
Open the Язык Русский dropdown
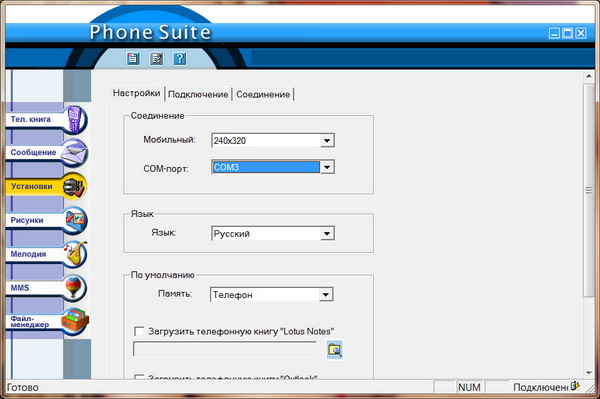[x=327, y=233]
